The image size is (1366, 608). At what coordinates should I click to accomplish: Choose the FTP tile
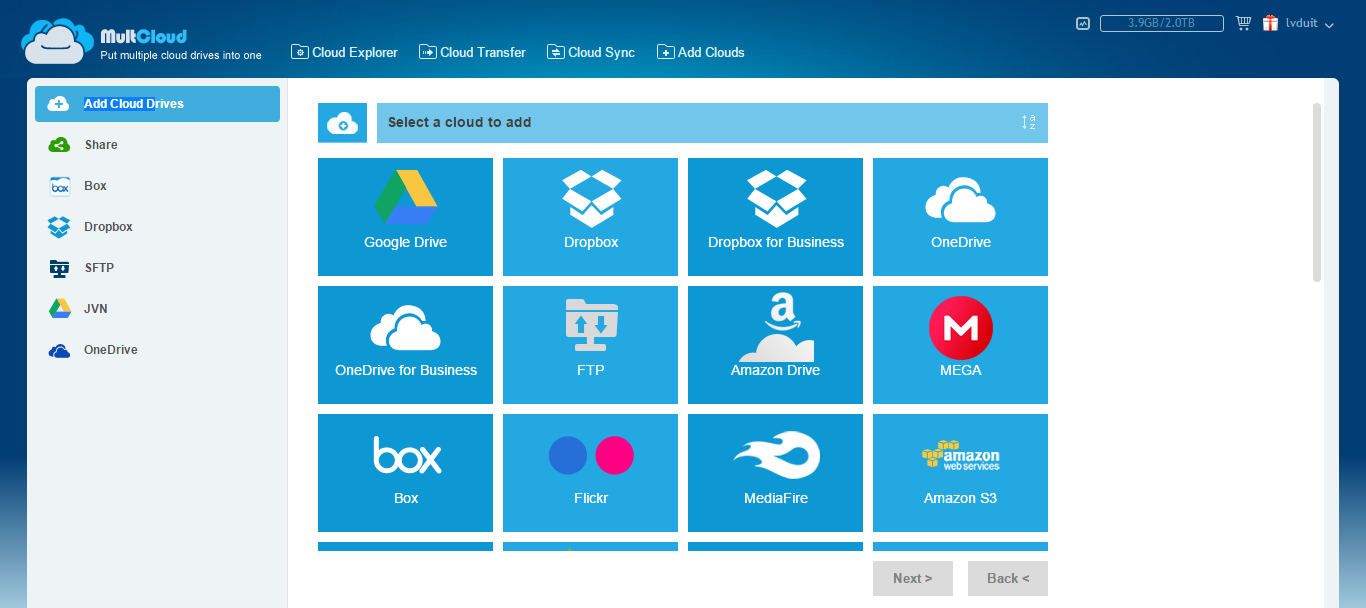pyautogui.click(x=590, y=345)
